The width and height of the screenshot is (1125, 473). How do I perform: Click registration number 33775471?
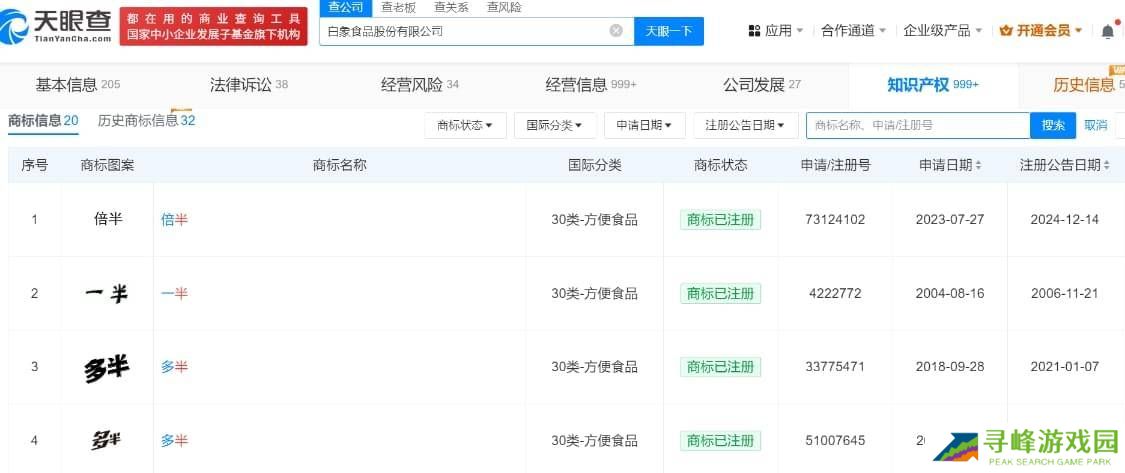835,367
